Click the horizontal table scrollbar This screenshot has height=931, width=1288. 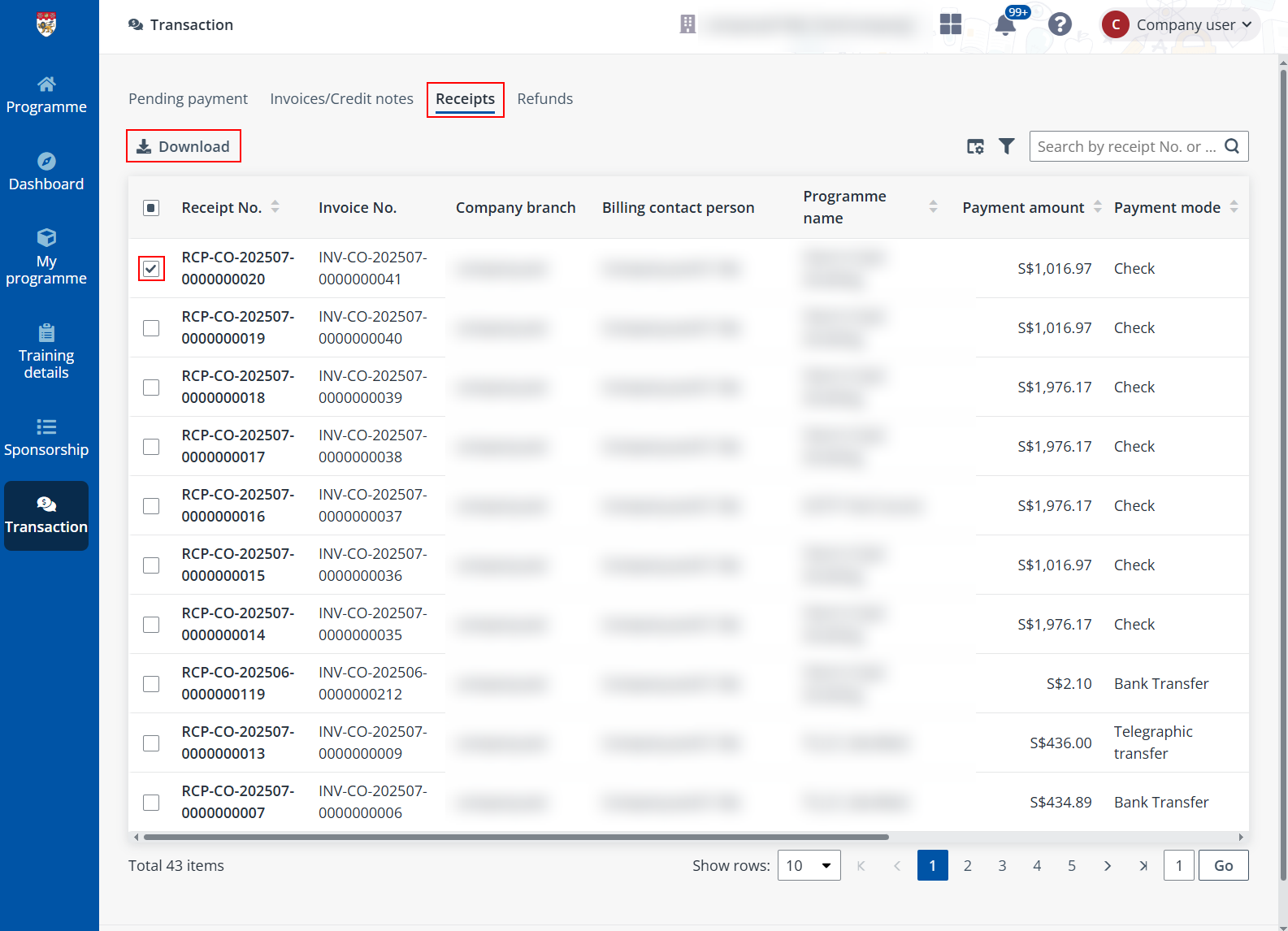click(516, 837)
